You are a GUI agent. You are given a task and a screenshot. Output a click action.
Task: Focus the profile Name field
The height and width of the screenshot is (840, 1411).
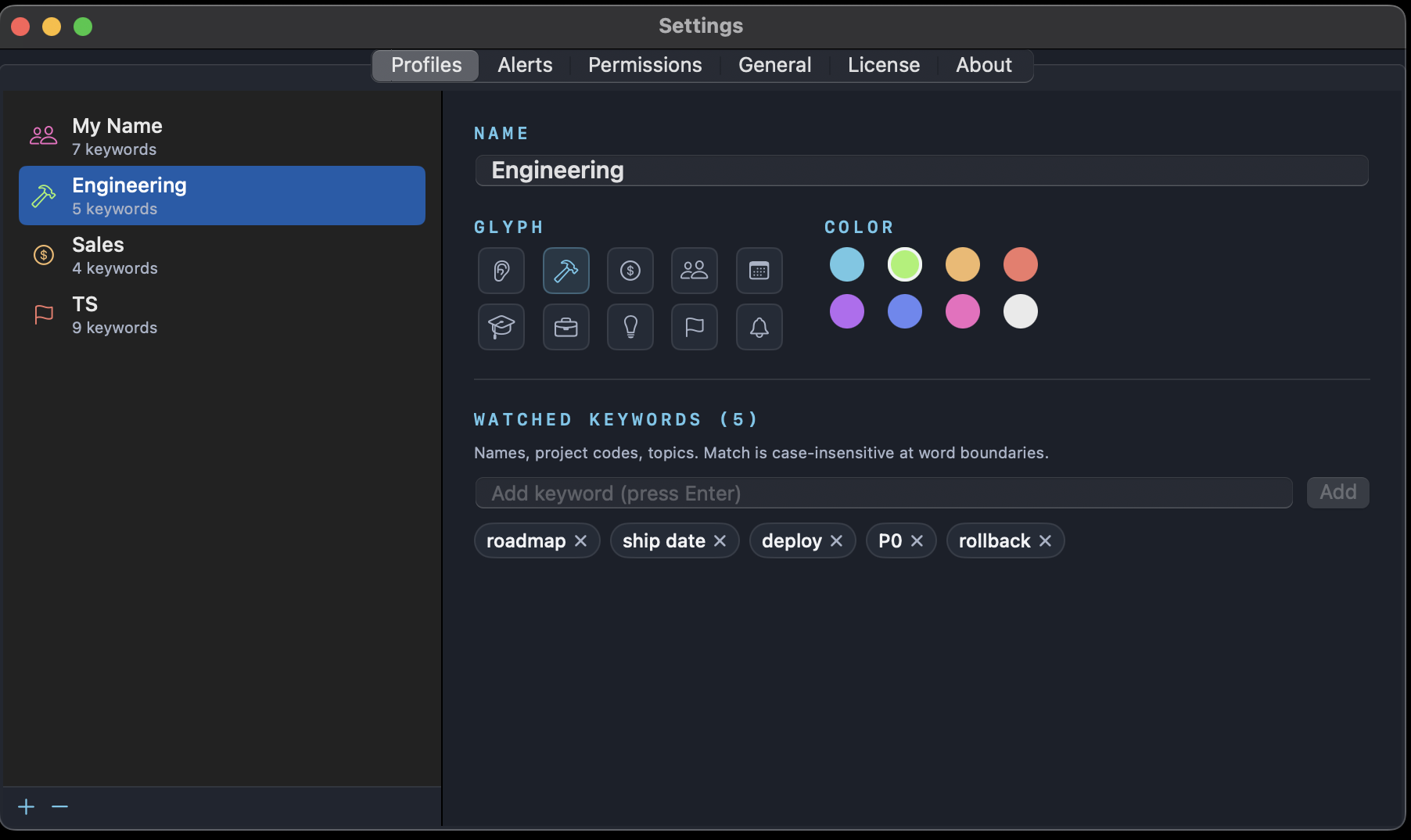[x=922, y=171]
